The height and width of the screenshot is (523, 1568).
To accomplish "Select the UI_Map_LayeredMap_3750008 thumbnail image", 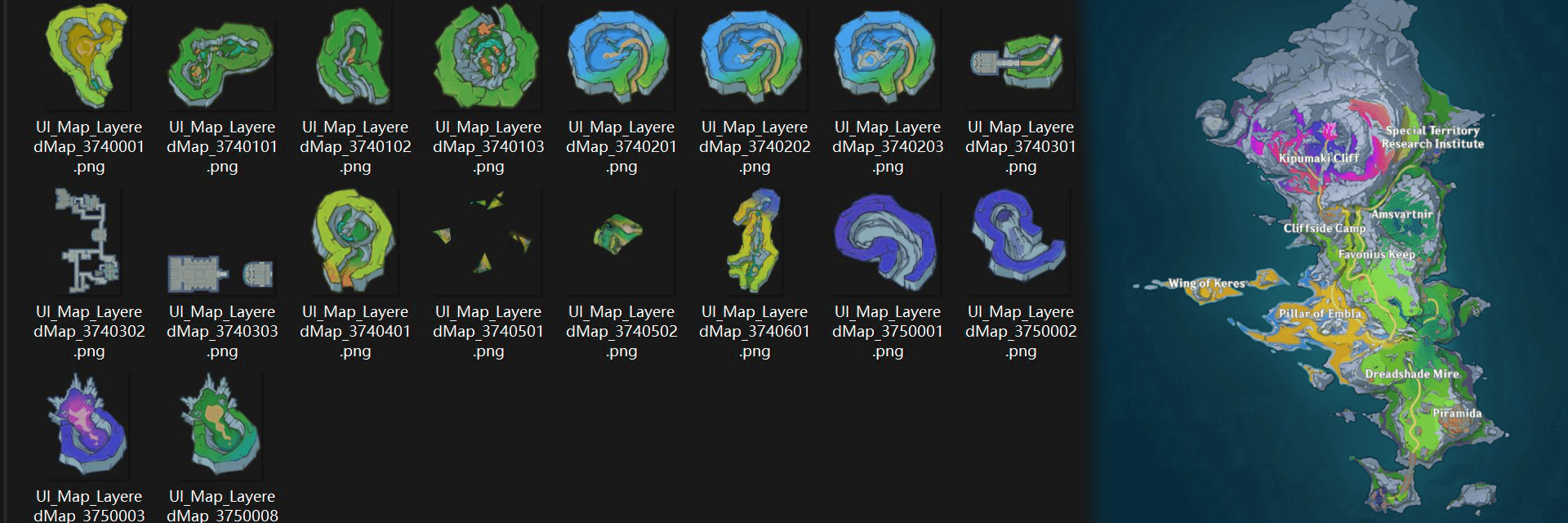I will click(x=222, y=427).
